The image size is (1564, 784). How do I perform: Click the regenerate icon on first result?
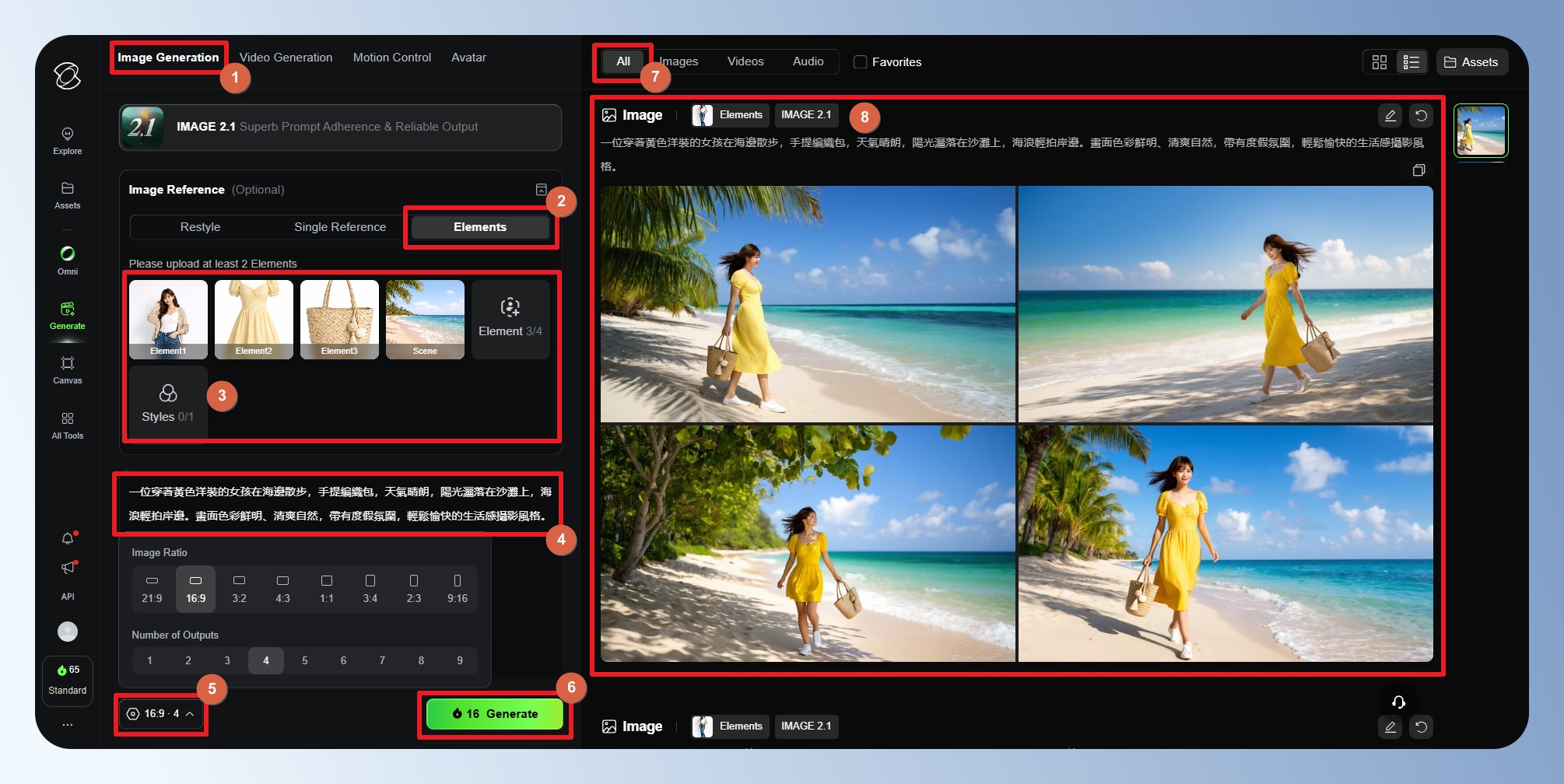(x=1421, y=116)
